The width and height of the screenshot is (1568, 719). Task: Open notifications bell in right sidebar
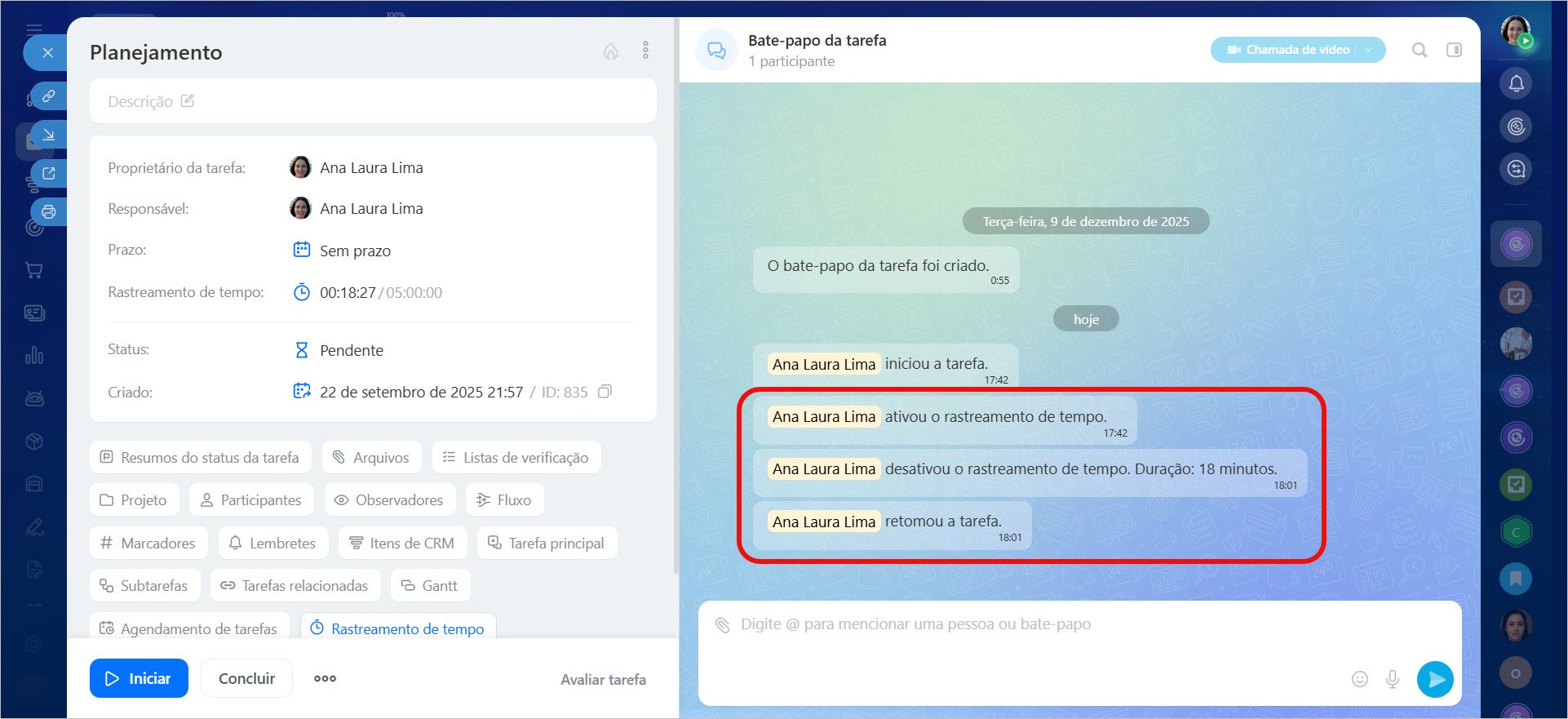1516,83
